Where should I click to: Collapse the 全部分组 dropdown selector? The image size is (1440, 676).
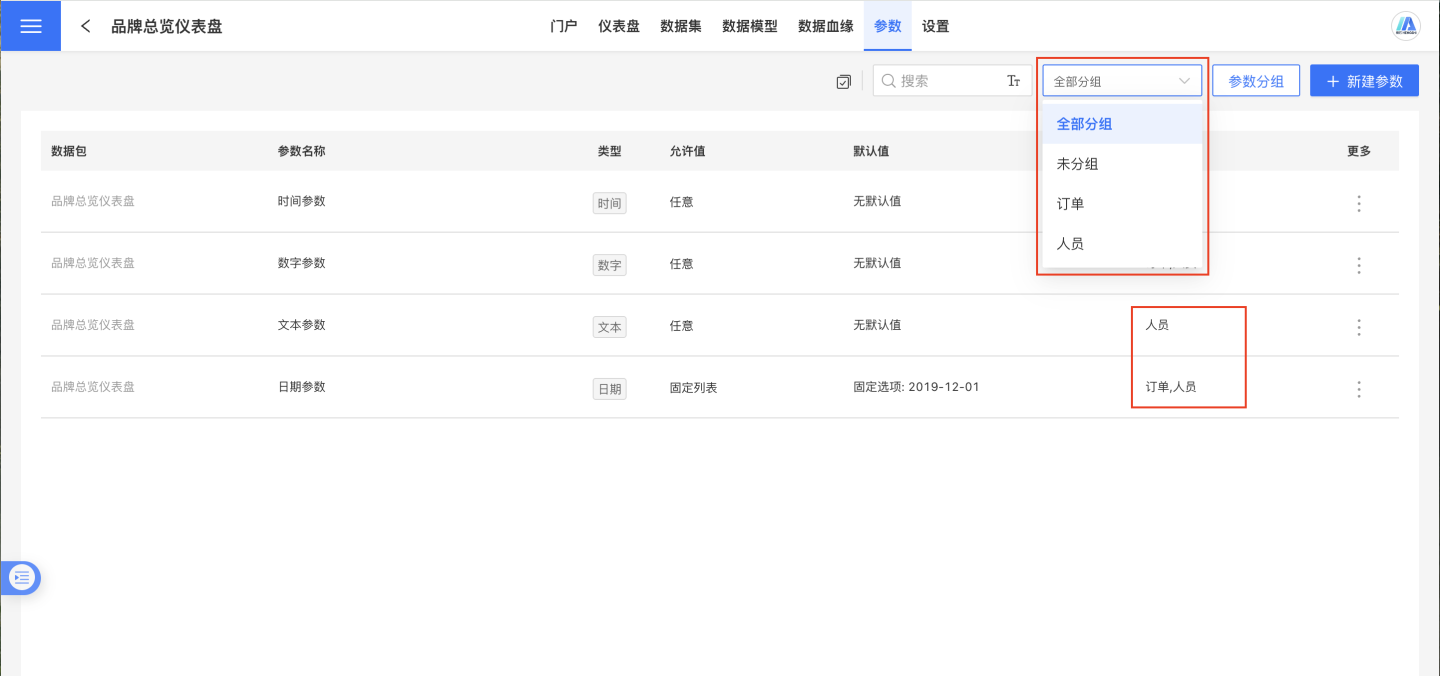(1121, 81)
